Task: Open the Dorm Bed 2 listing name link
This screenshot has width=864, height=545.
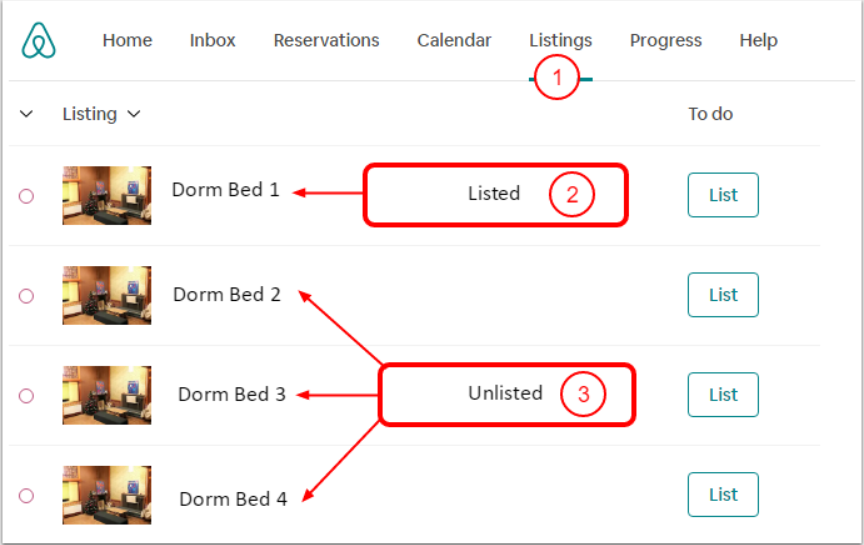Action: 227,295
